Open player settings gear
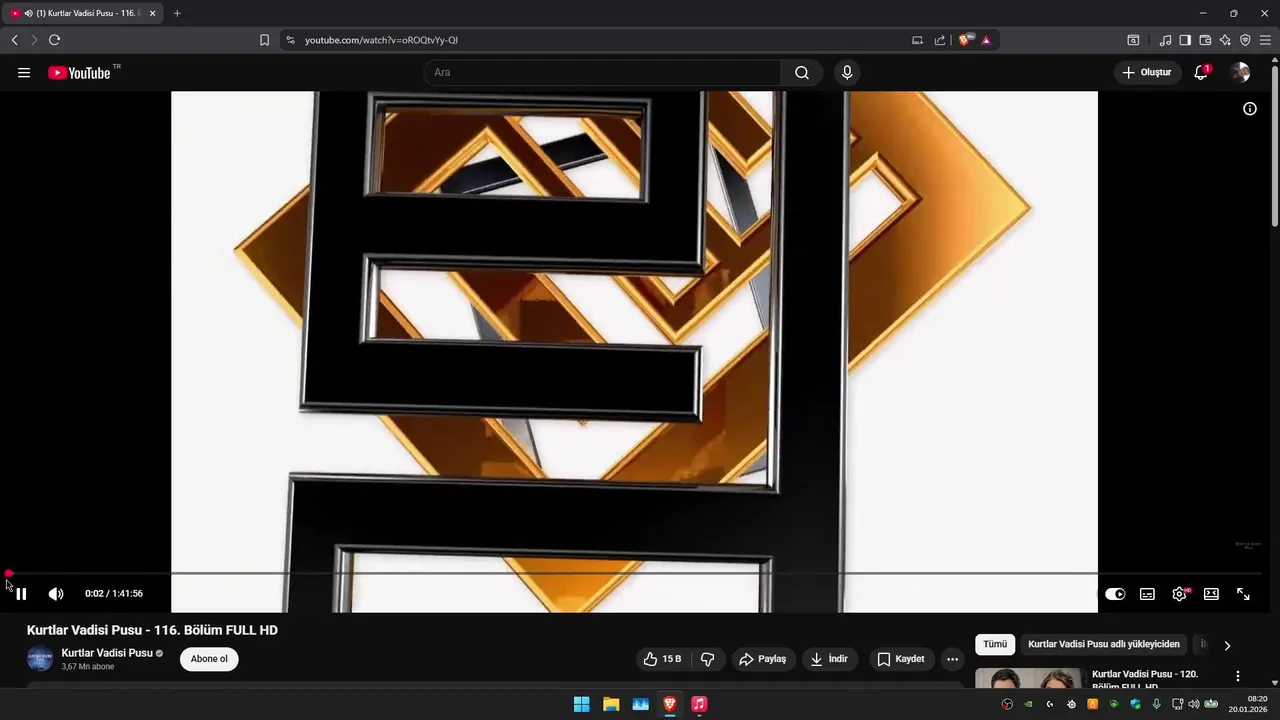 tap(1179, 594)
